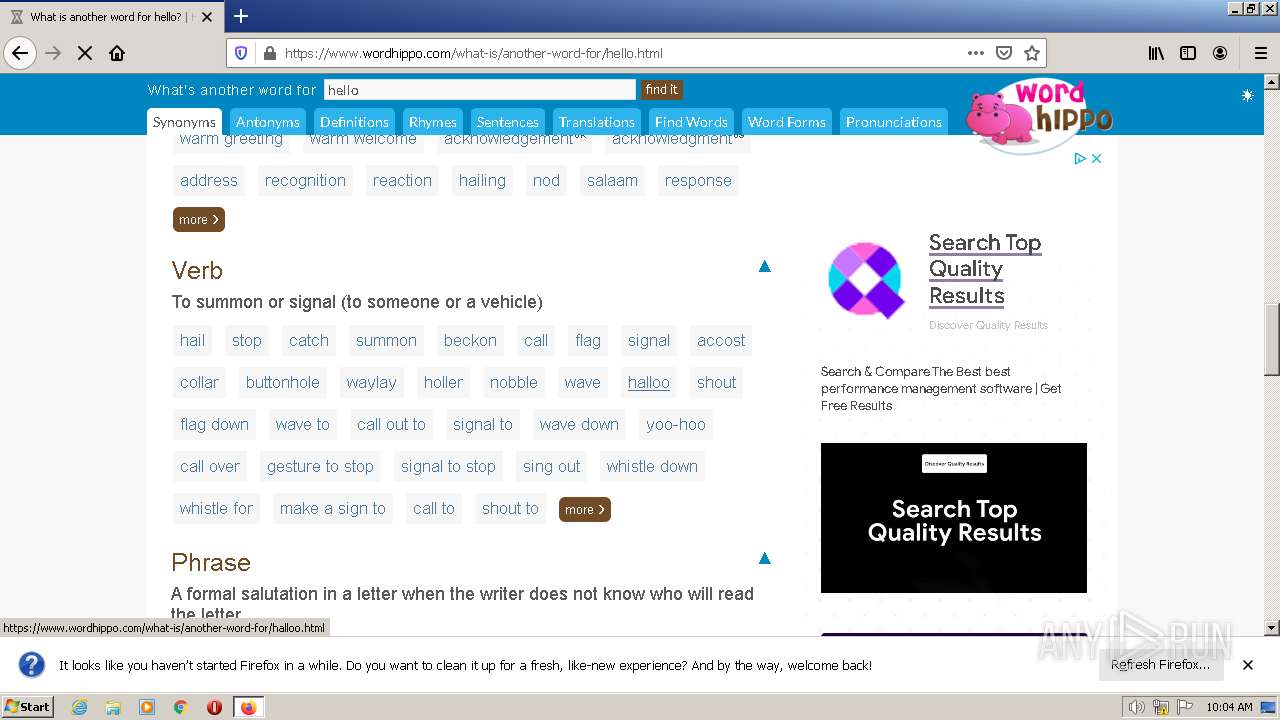Open the Find Words tab
1280x720 pixels.
point(691,122)
